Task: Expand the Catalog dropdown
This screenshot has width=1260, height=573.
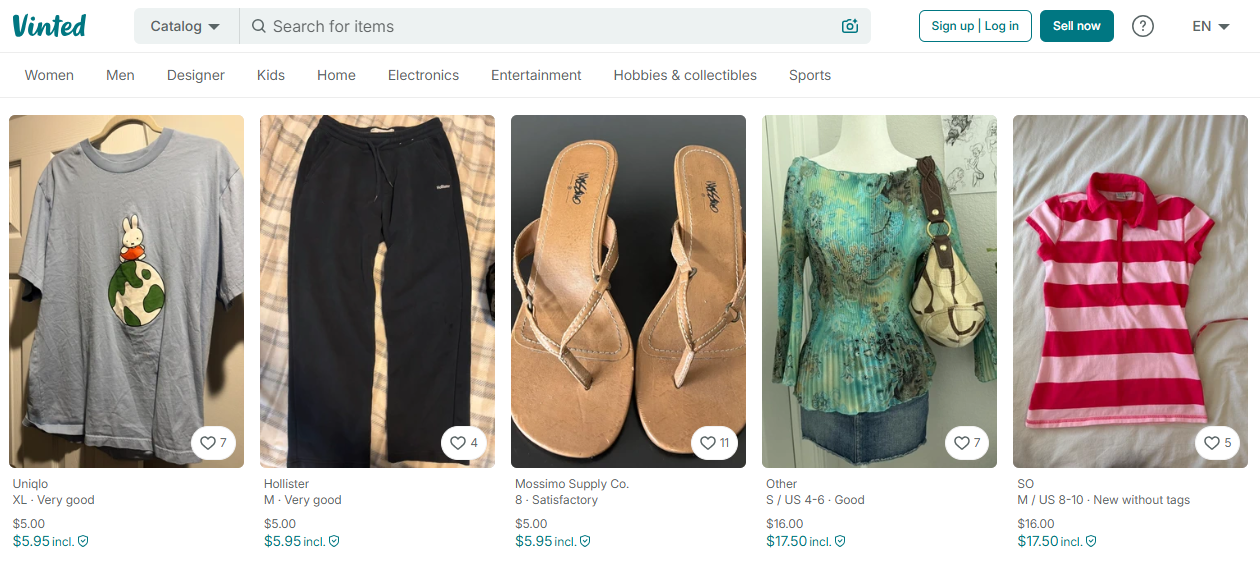Action: 186,27
